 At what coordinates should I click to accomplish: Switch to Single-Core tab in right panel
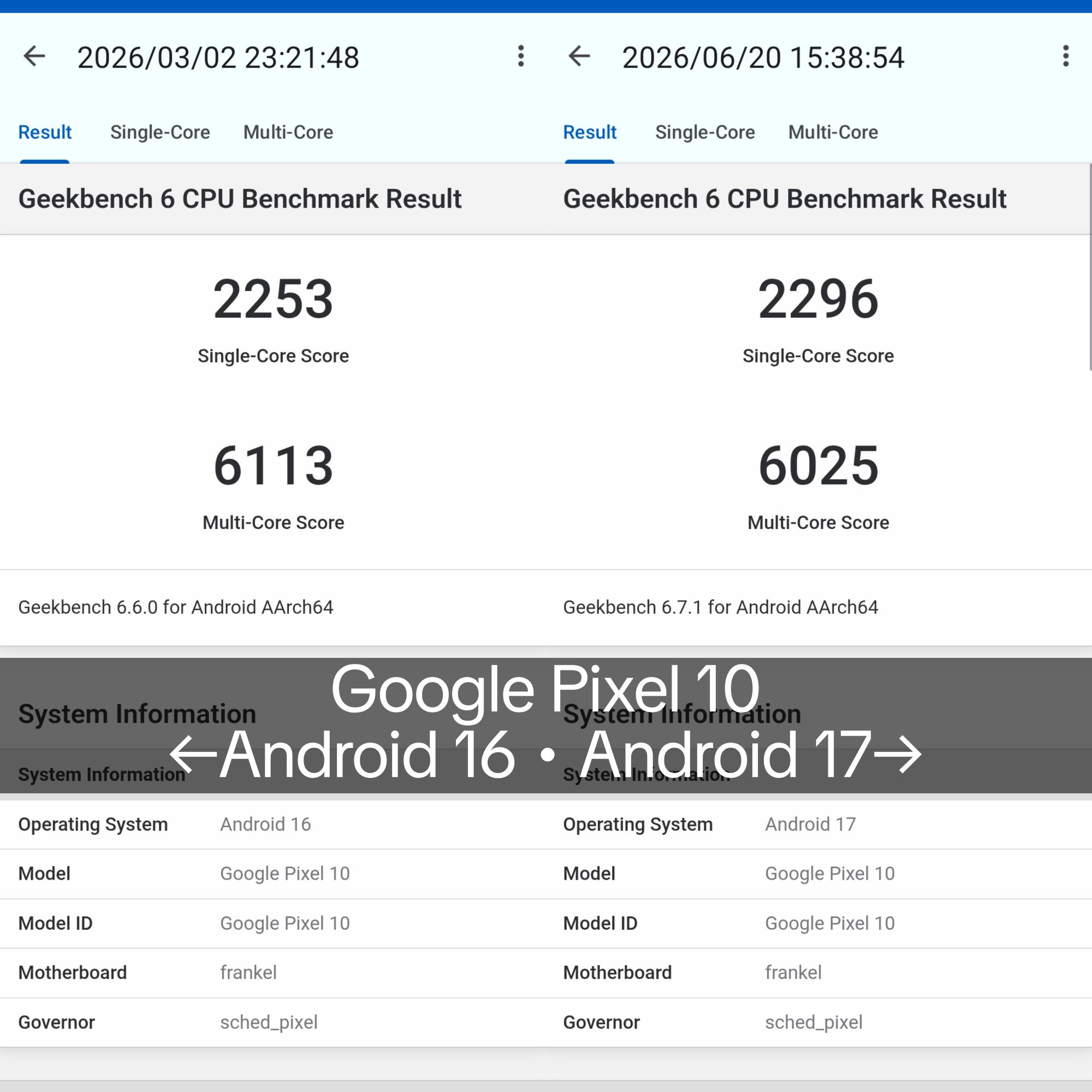coord(705,132)
